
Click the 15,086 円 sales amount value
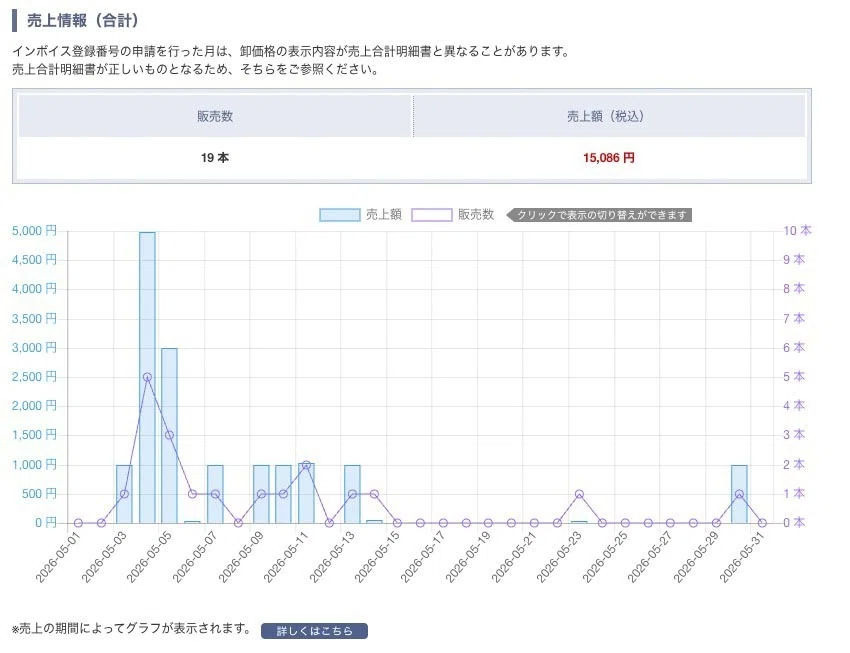point(609,158)
